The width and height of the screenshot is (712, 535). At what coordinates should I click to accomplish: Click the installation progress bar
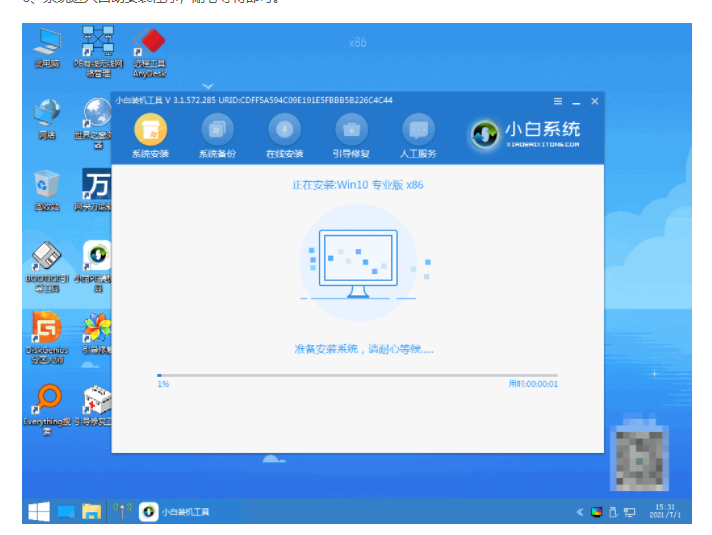coord(357,376)
